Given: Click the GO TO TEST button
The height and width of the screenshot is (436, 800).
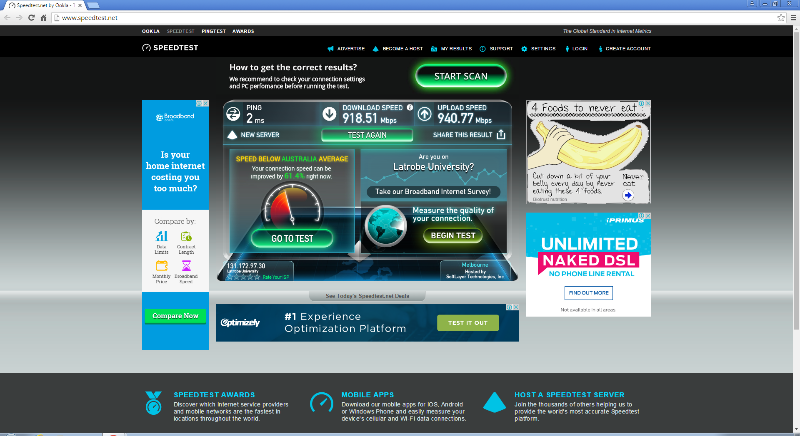Looking at the screenshot, I should pyautogui.click(x=292, y=238).
